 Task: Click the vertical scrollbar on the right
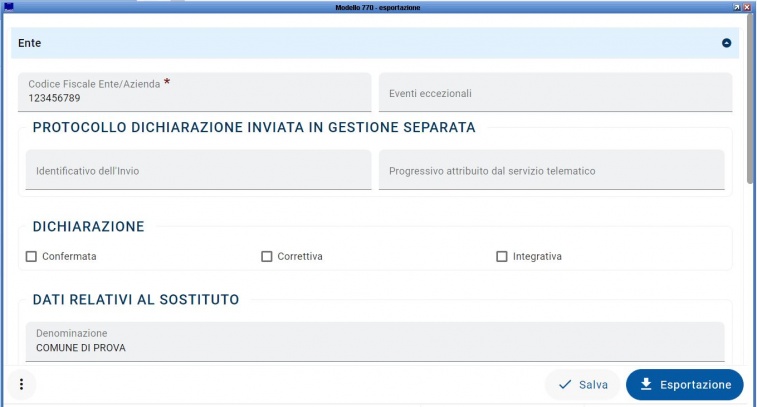[x=751, y=100]
